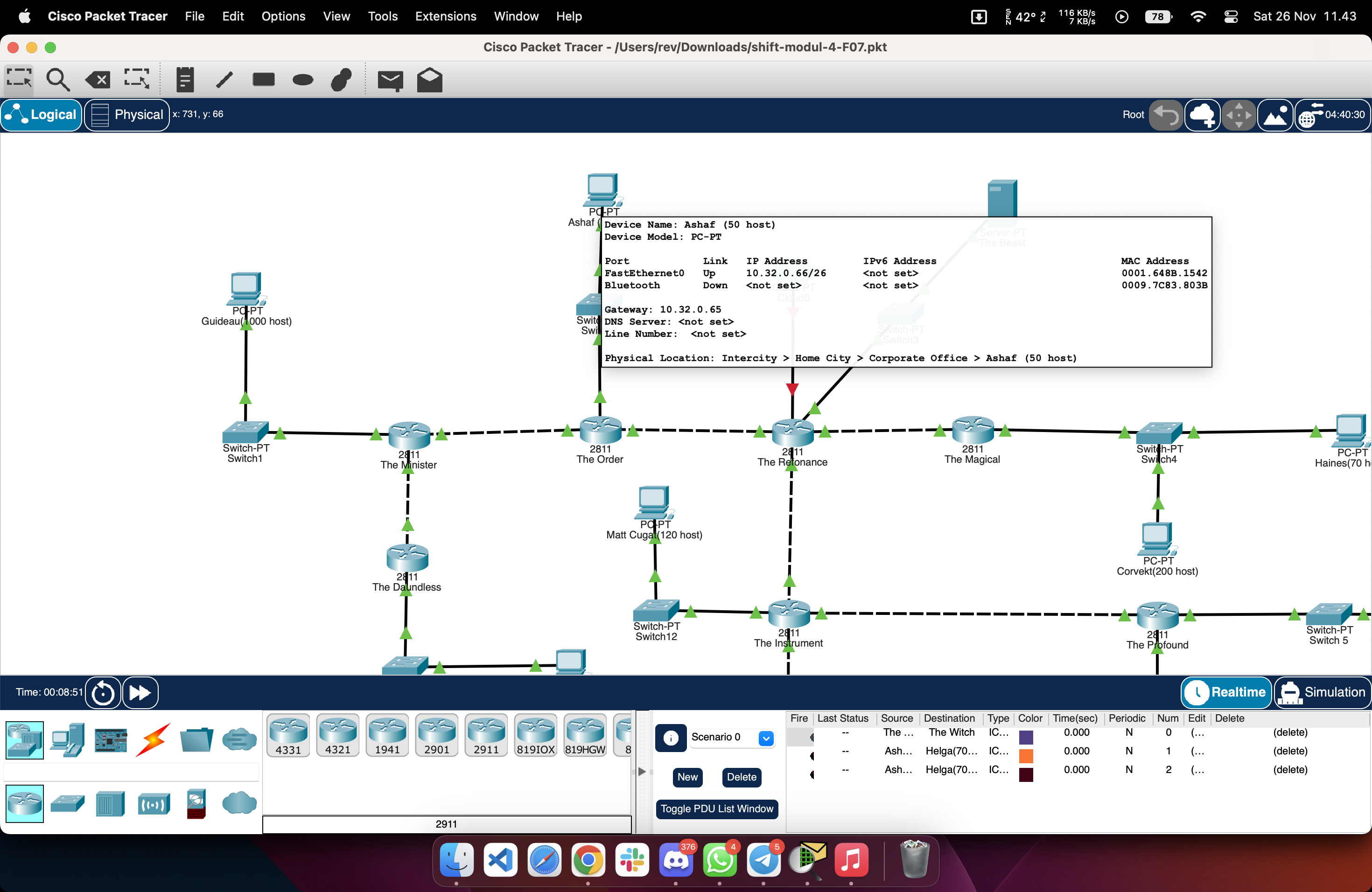Click the purple color swatch in PDU list
The image size is (1372, 892).
[x=1026, y=738]
